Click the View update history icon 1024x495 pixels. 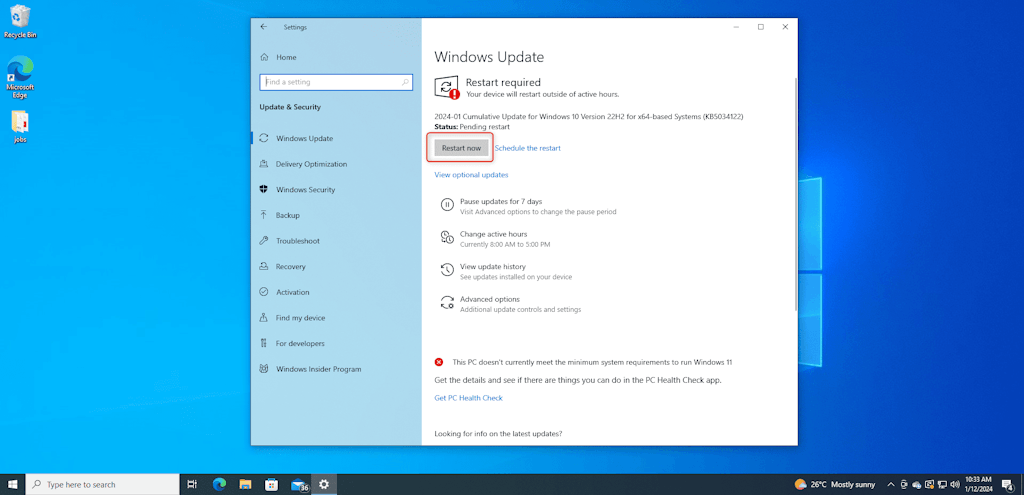click(447, 270)
